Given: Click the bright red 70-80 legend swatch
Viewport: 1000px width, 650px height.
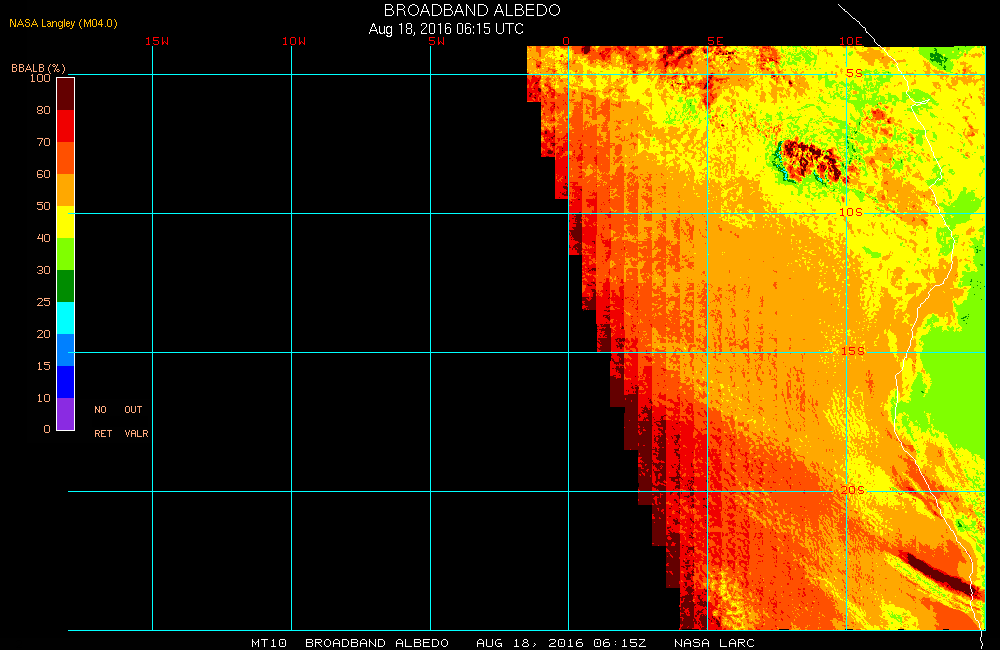Looking at the screenshot, I should click(x=66, y=126).
